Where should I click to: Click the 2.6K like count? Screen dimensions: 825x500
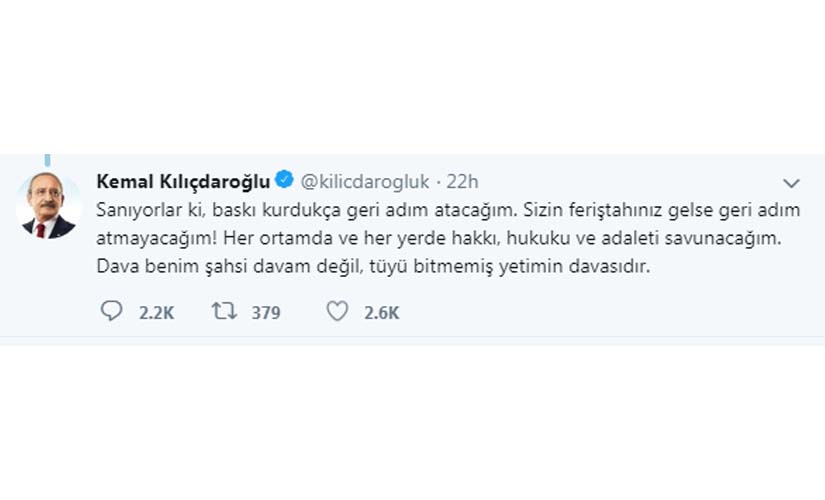382,313
